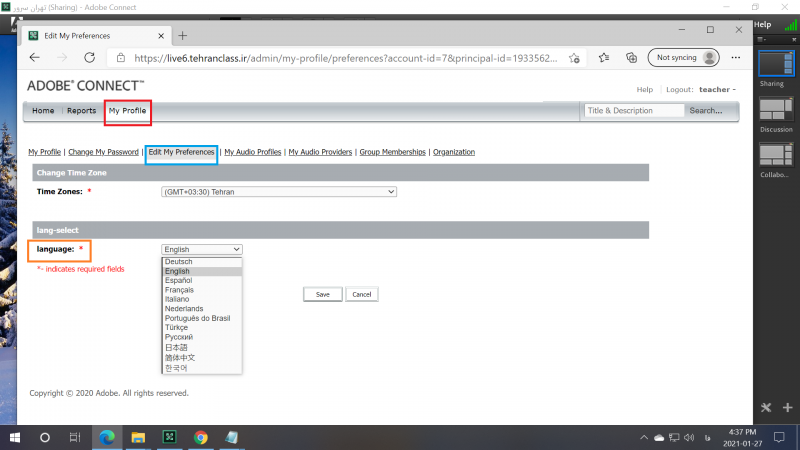Click the browser back arrow
Viewport: 800px width, 450px height.
pyautogui.click(x=35, y=58)
